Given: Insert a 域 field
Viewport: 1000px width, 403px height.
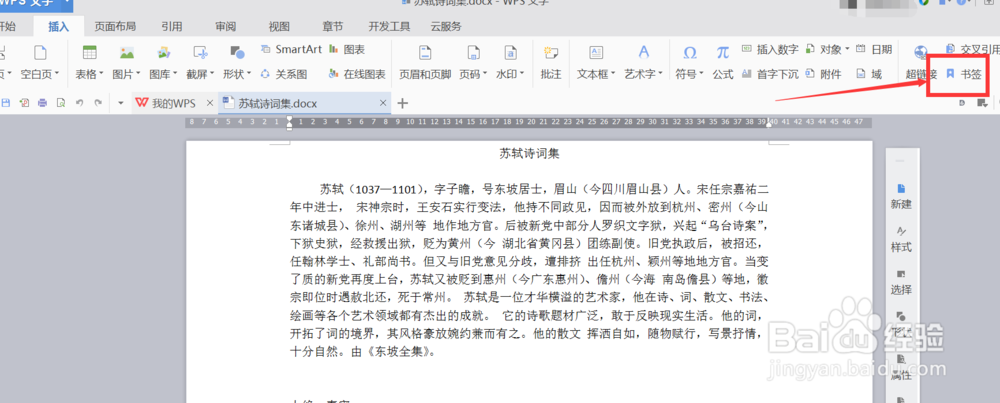Looking at the screenshot, I should 869,75.
